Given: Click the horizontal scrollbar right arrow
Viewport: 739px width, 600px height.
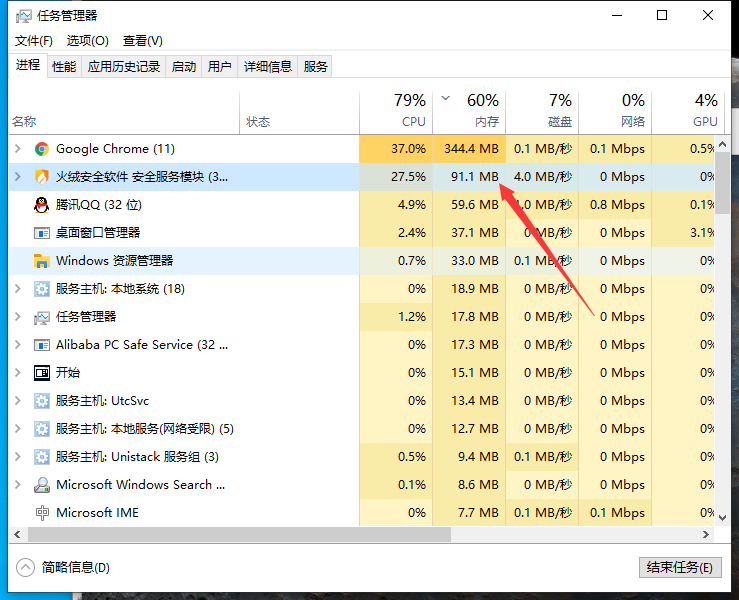Looking at the screenshot, I should pyautogui.click(x=706, y=534).
